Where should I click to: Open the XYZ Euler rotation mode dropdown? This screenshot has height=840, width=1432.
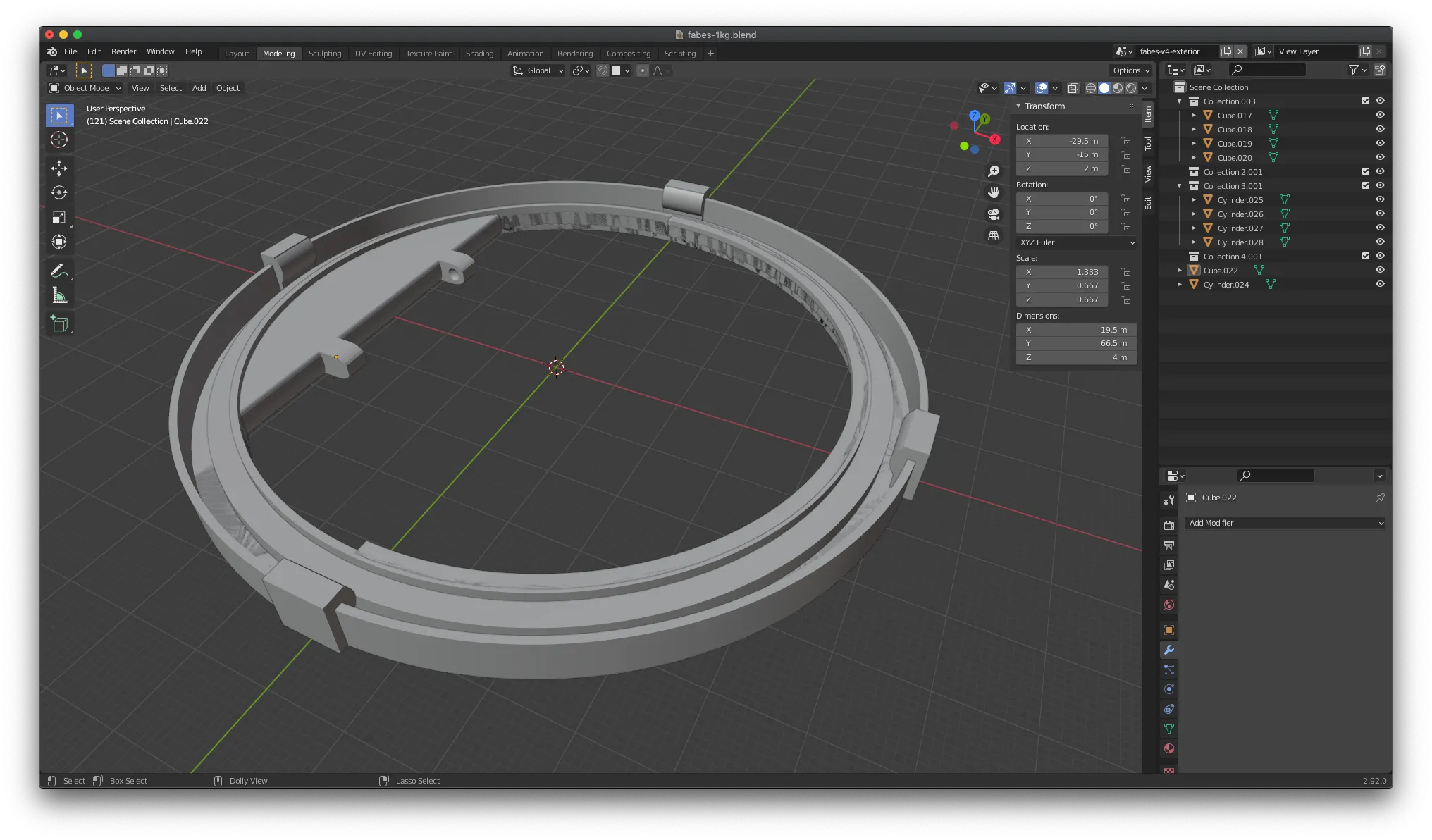pyautogui.click(x=1076, y=242)
